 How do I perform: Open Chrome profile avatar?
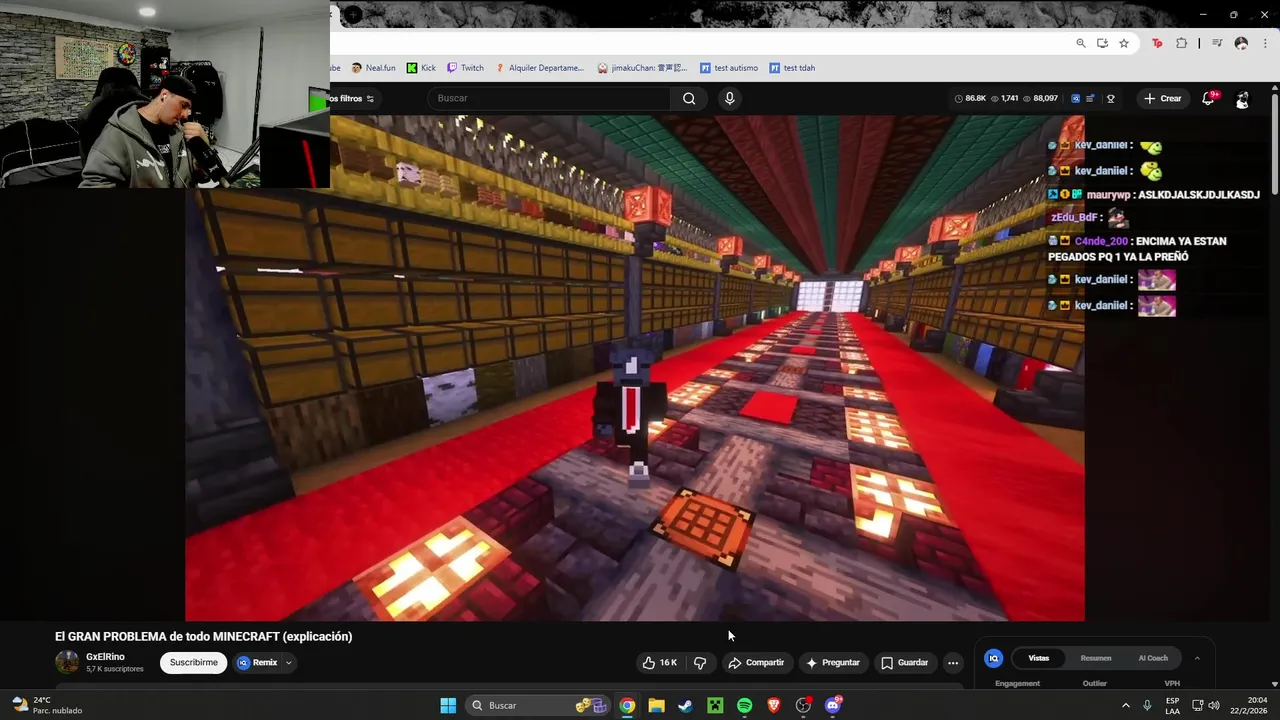pyautogui.click(x=1241, y=43)
